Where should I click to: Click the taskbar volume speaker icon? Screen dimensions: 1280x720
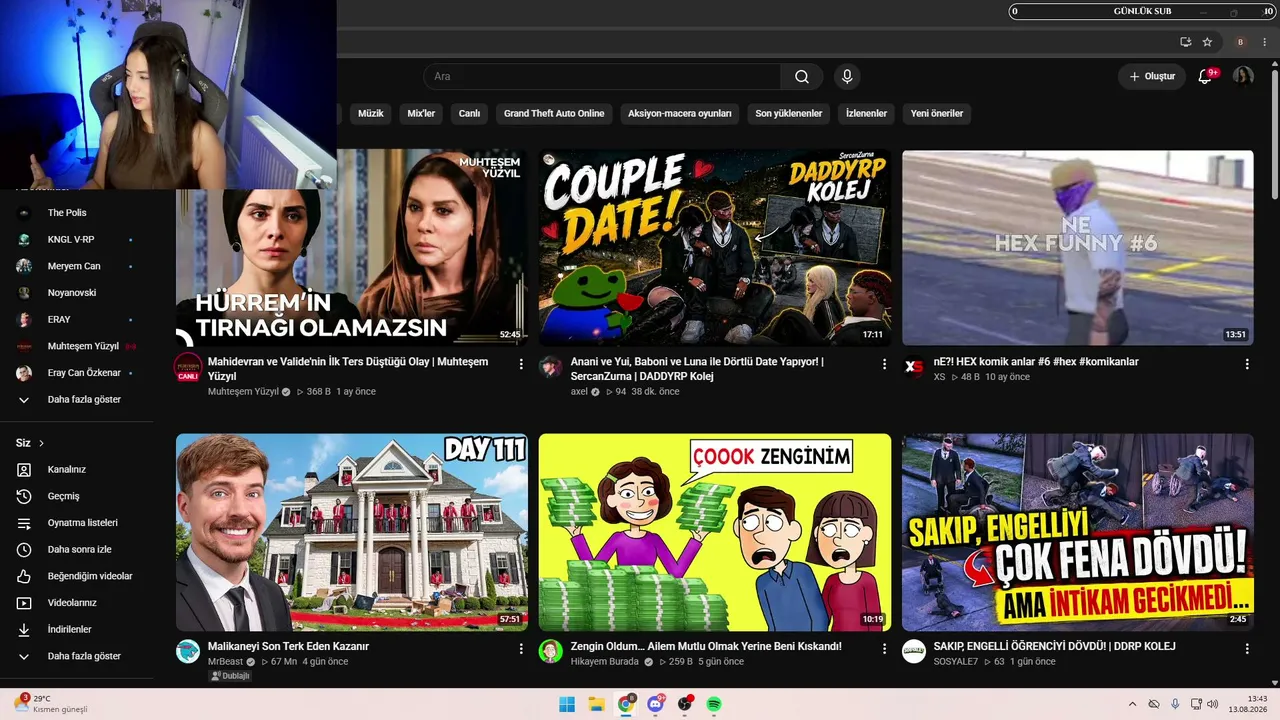(x=1212, y=704)
